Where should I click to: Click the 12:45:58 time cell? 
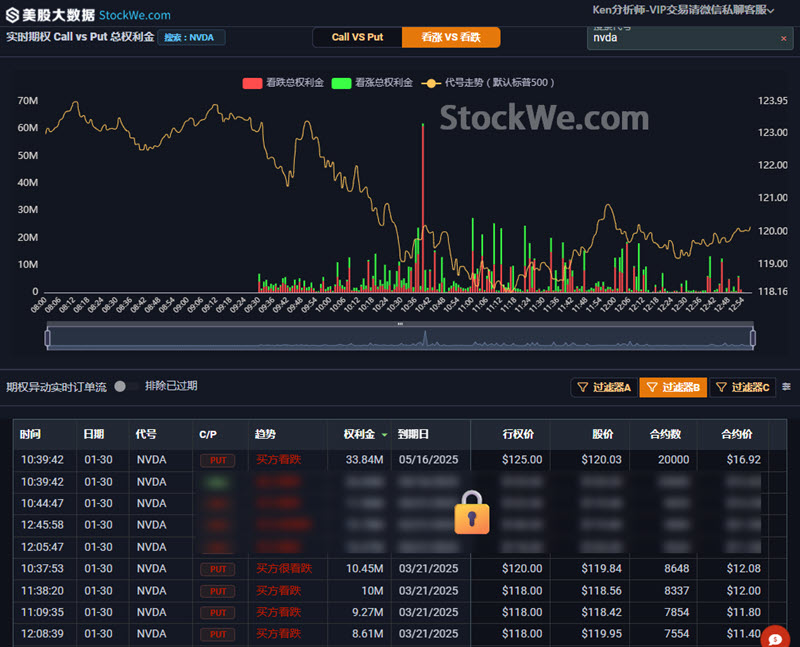tap(42, 525)
